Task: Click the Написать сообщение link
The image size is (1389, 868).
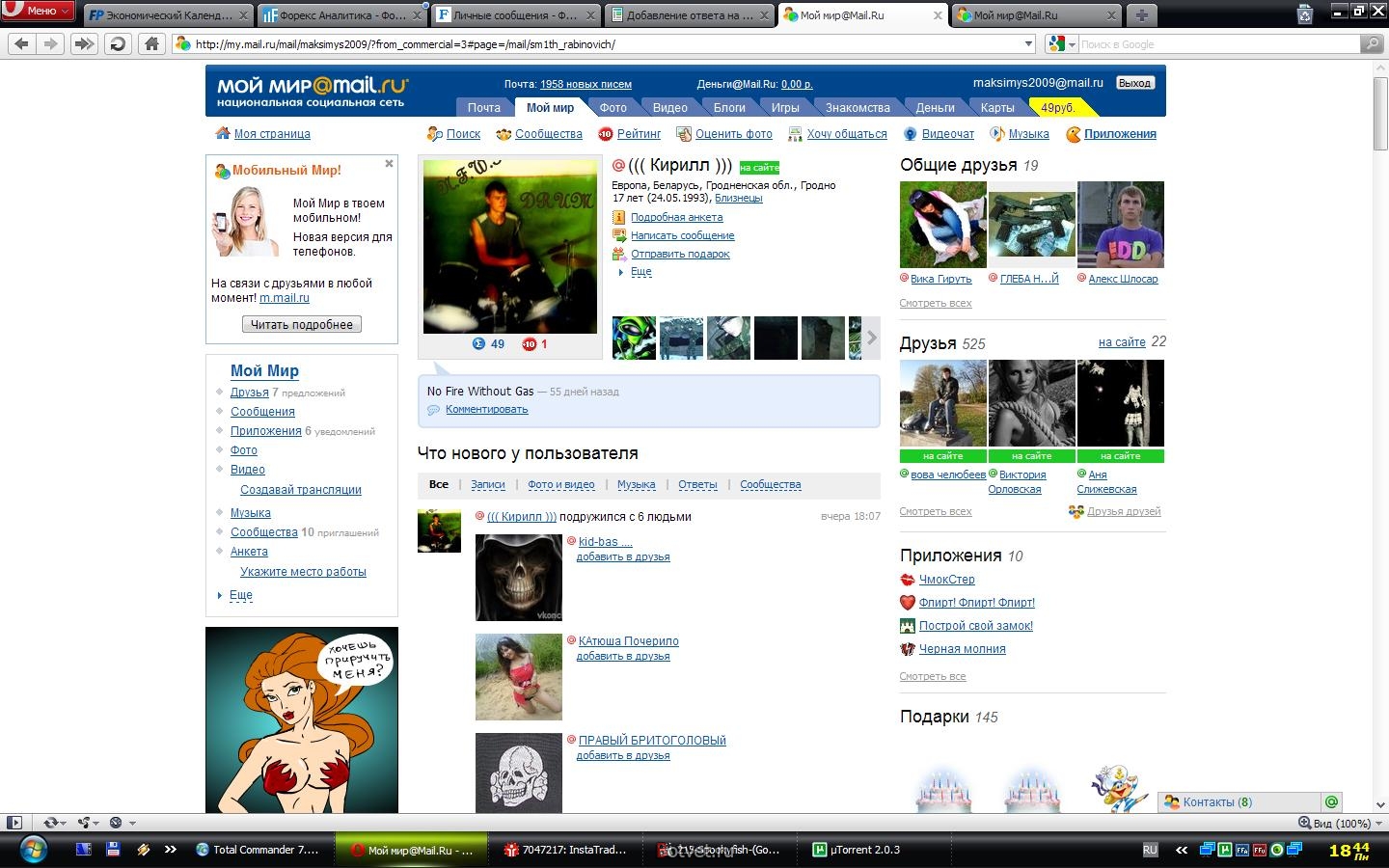Action: (x=682, y=235)
